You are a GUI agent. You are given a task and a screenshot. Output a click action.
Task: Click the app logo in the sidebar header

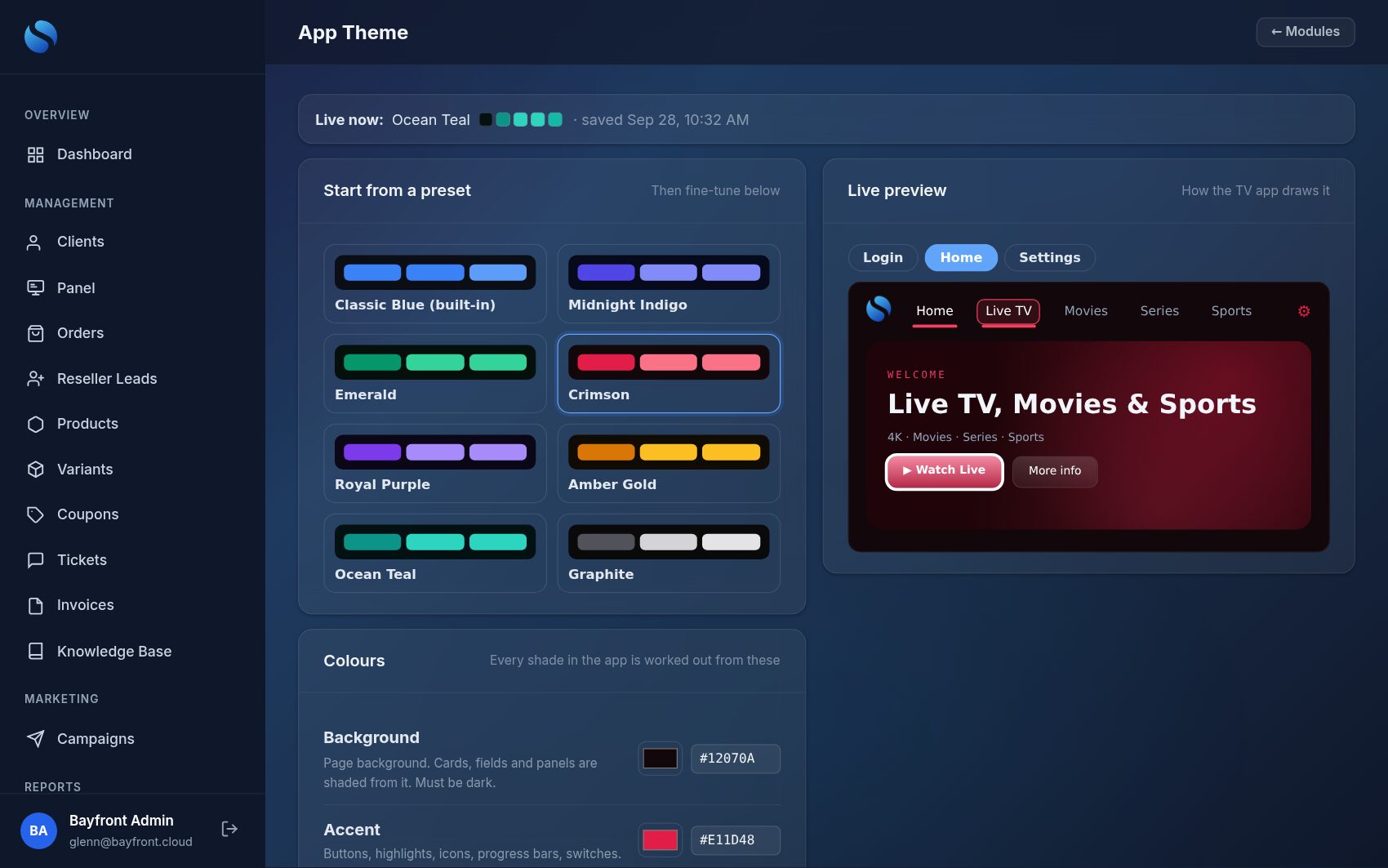(x=41, y=36)
